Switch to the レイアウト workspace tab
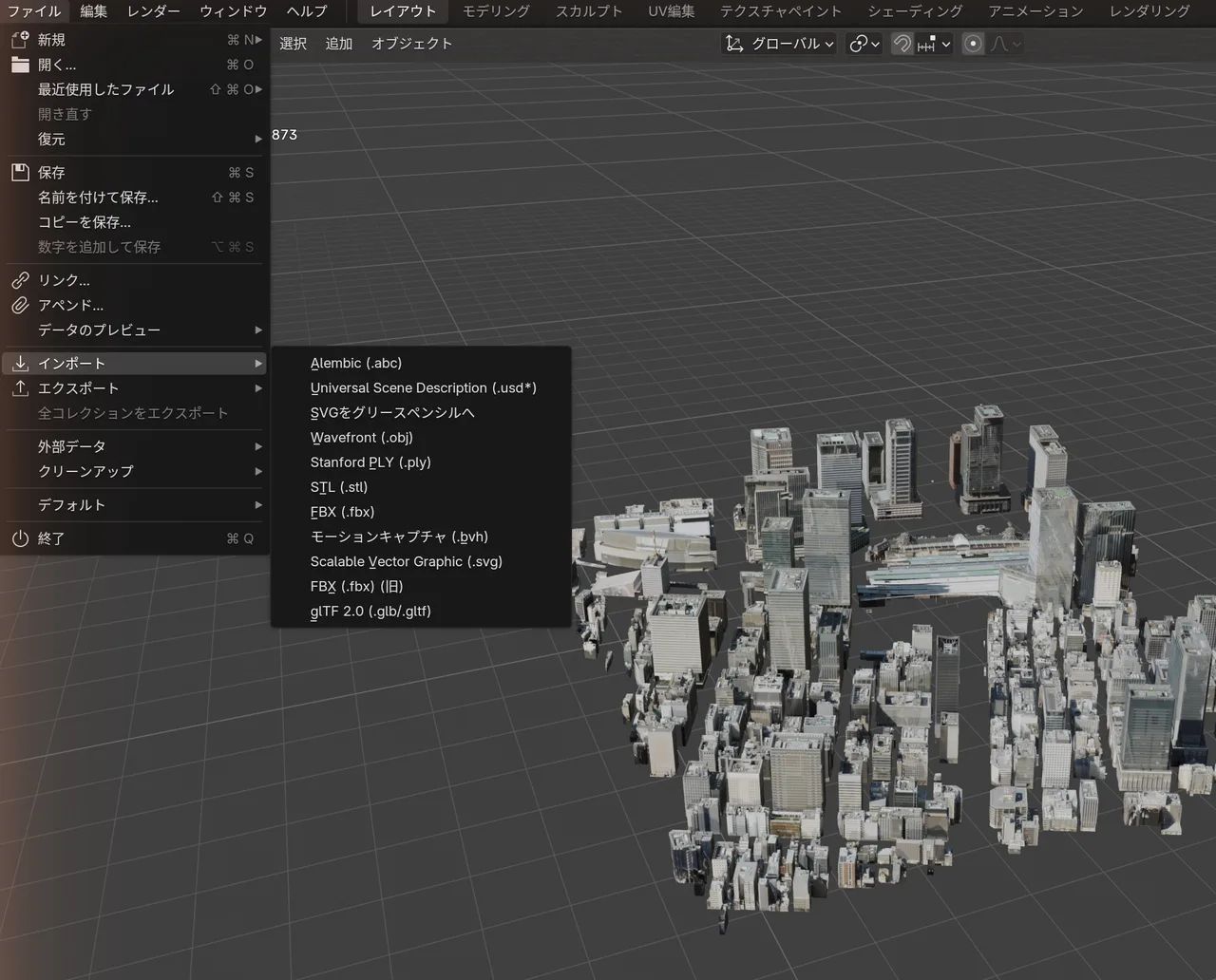The height and width of the screenshot is (980, 1216). pyautogui.click(x=403, y=11)
